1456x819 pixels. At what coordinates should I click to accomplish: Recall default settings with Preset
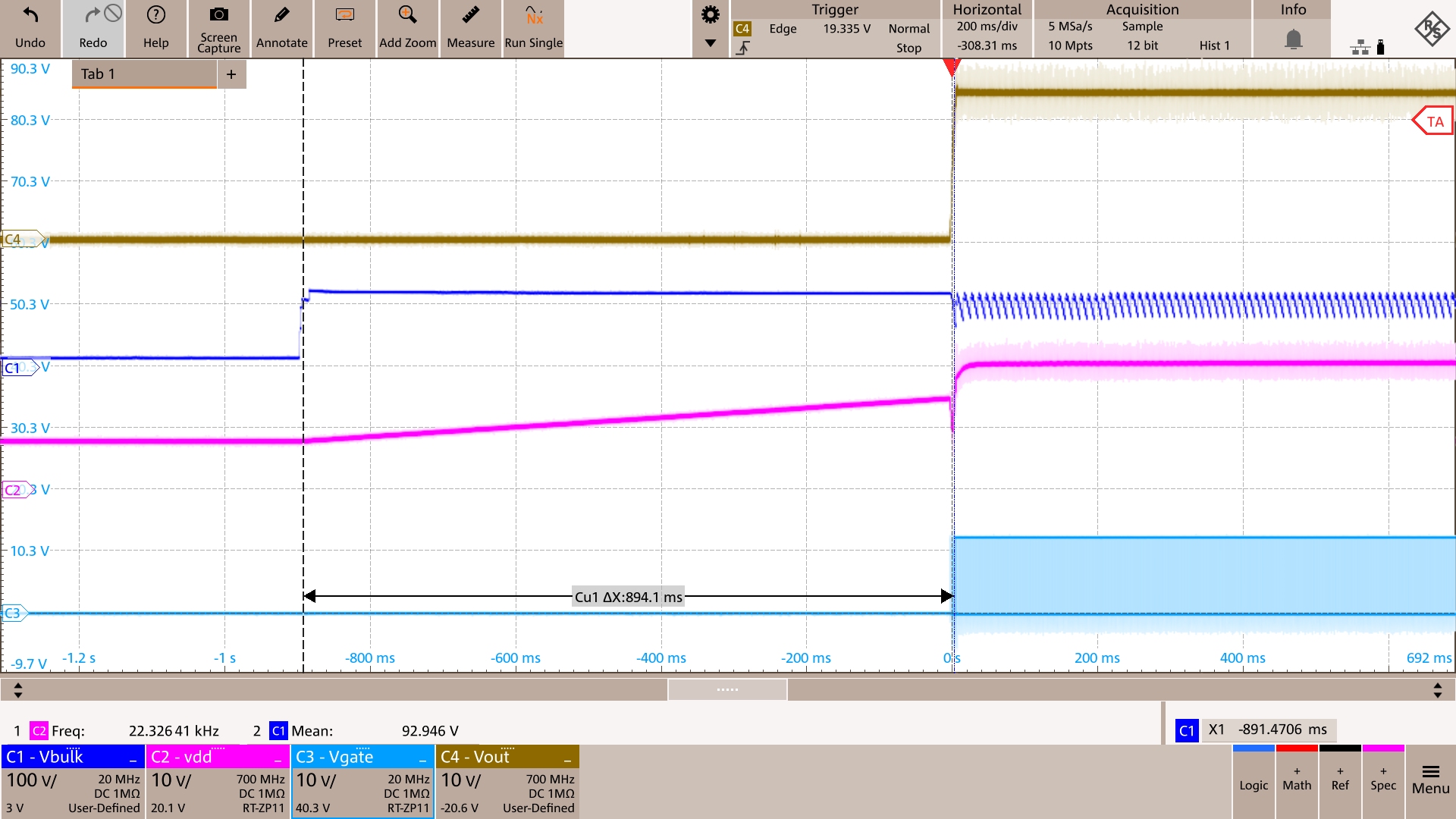click(x=344, y=29)
